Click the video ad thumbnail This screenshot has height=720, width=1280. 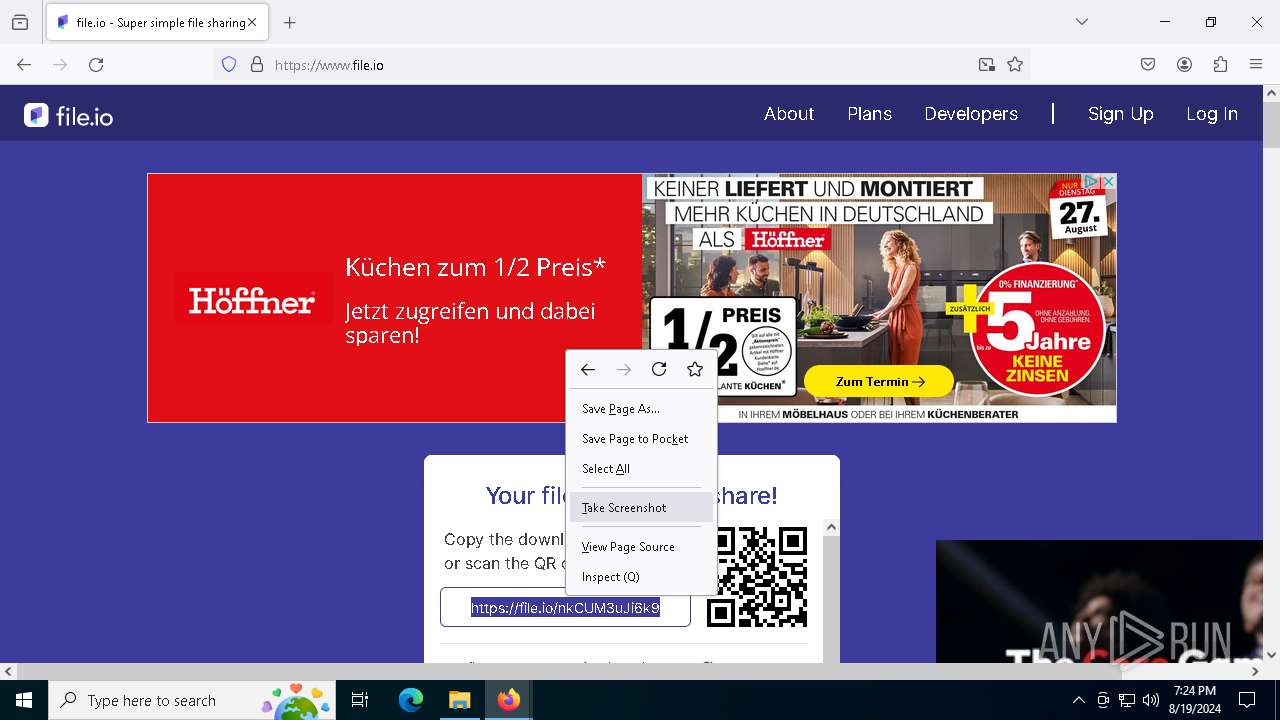[x=1099, y=601]
